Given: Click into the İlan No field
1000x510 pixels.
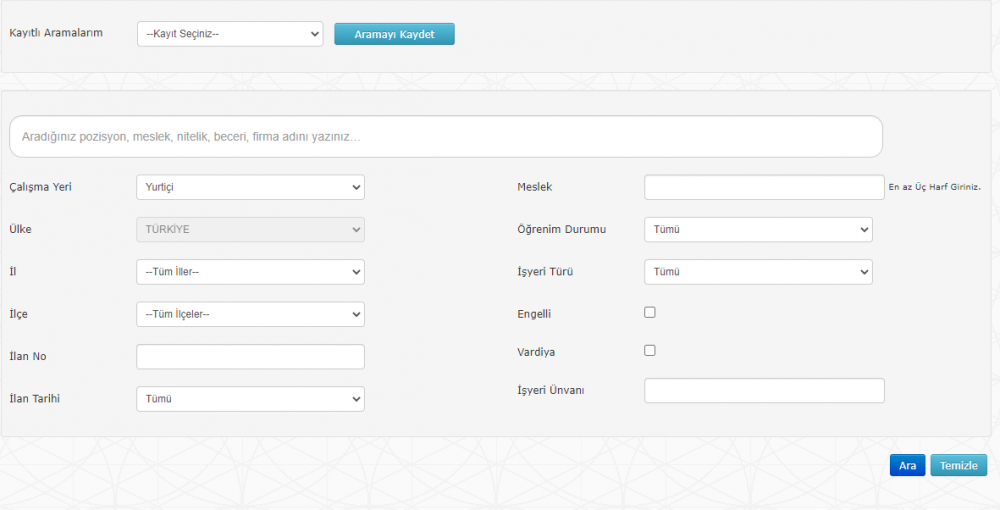Looking at the screenshot, I should coord(250,357).
